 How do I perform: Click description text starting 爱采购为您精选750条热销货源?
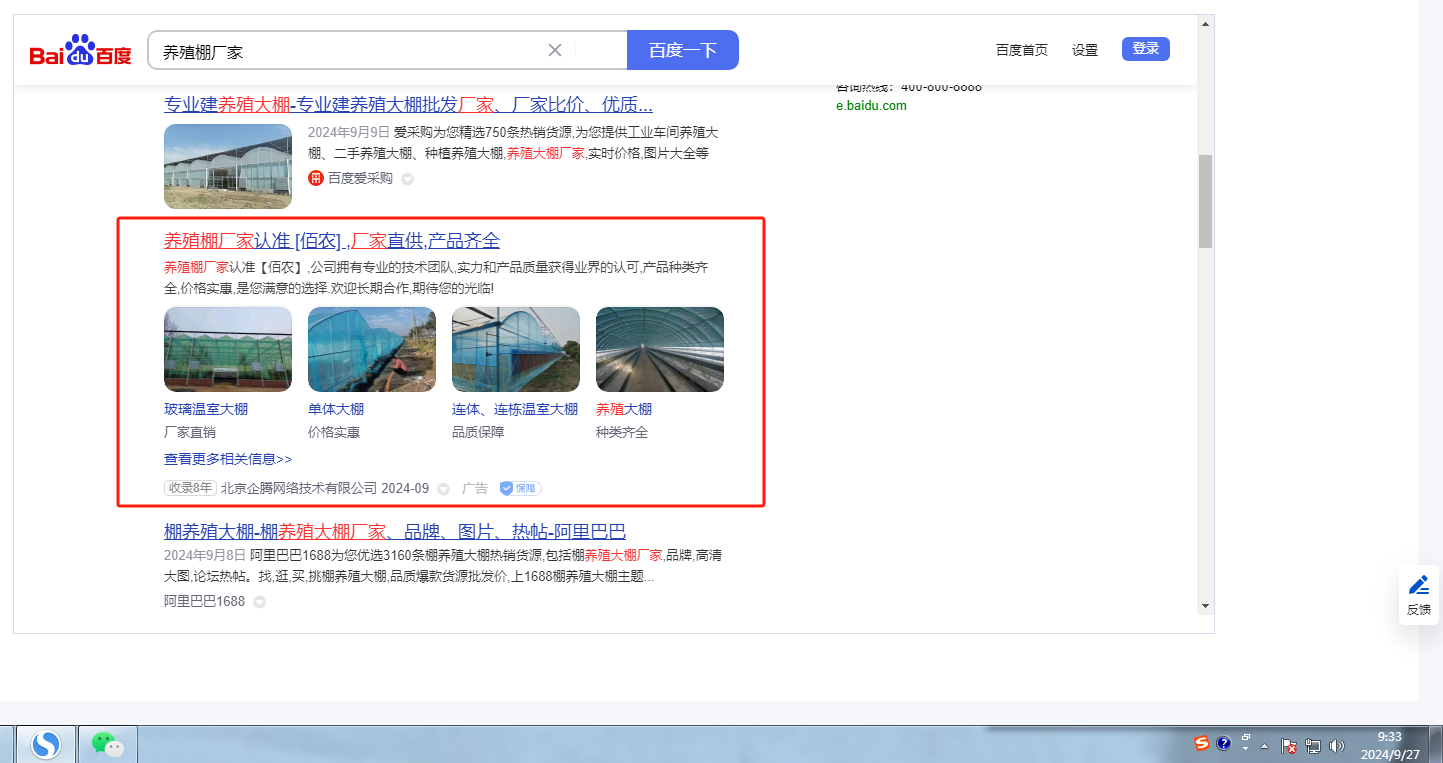(x=513, y=142)
